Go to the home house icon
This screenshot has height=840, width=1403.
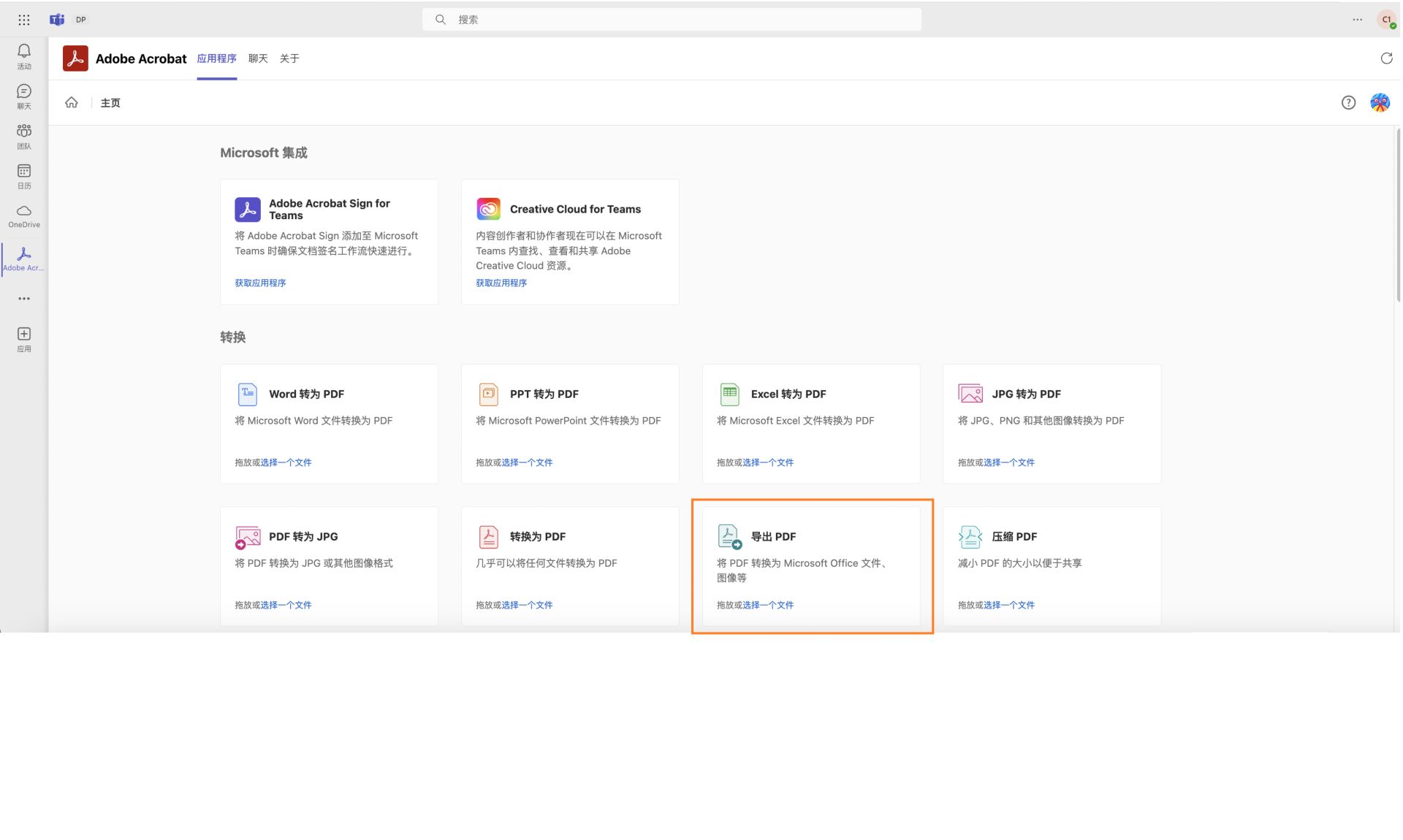(72, 102)
